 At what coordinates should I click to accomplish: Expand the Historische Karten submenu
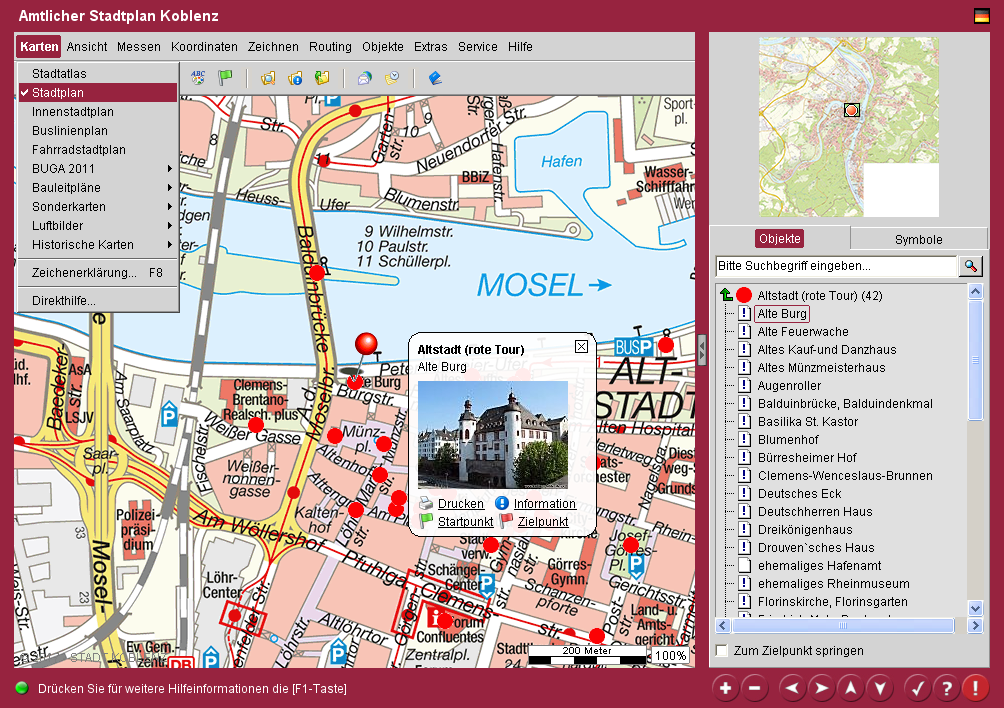coord(97,245)
